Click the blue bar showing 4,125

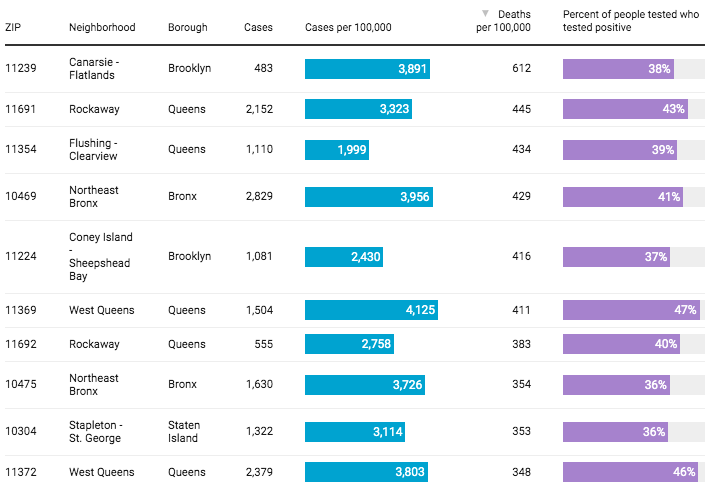tap(372, 310)
